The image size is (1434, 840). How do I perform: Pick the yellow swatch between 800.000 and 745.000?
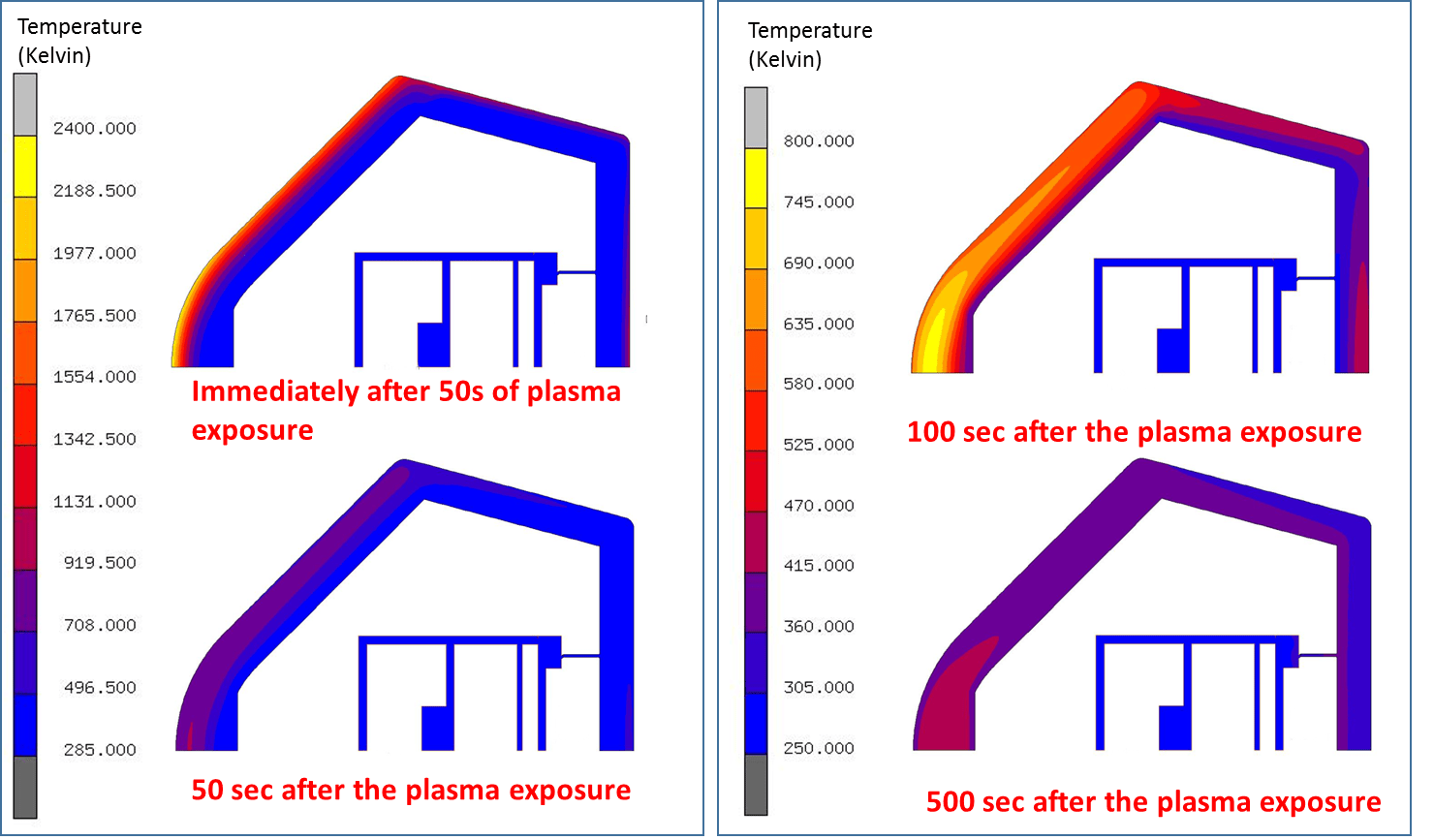(756, 178)
